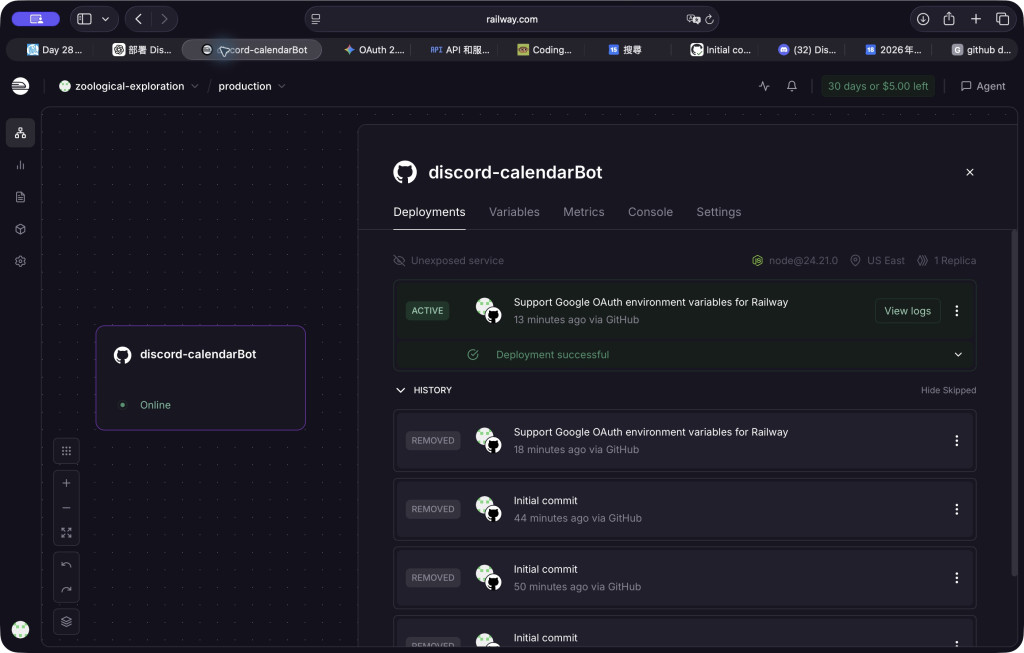Fit the canvas view to screen
Viewport: 1024px width, 653px height.
[x=66, y=533]
